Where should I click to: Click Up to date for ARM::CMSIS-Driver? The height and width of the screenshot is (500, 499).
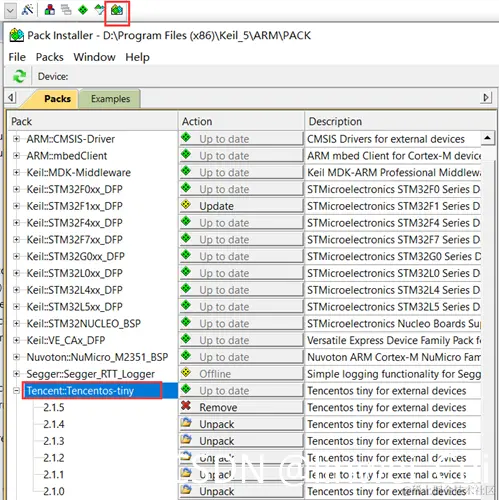pos(241,139)
